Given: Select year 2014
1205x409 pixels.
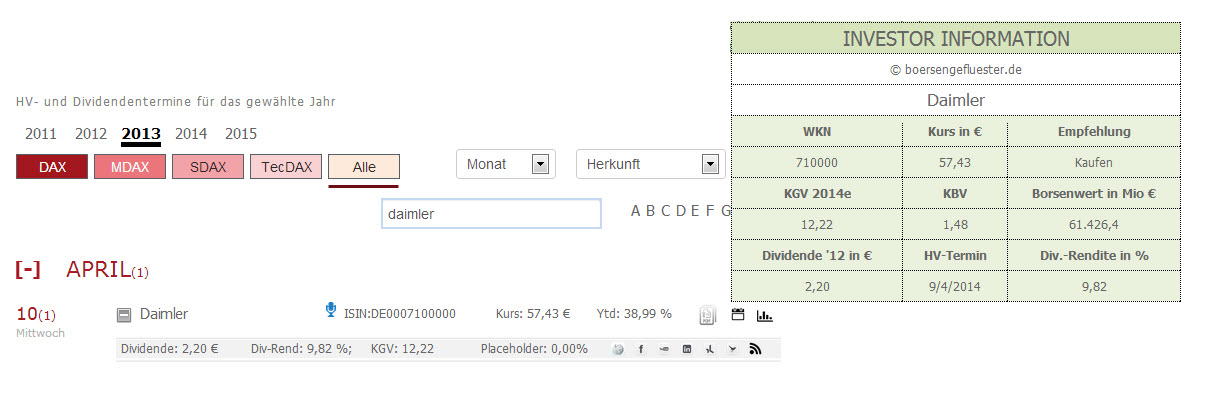Looking at the screenshot, I should point(191,134).
